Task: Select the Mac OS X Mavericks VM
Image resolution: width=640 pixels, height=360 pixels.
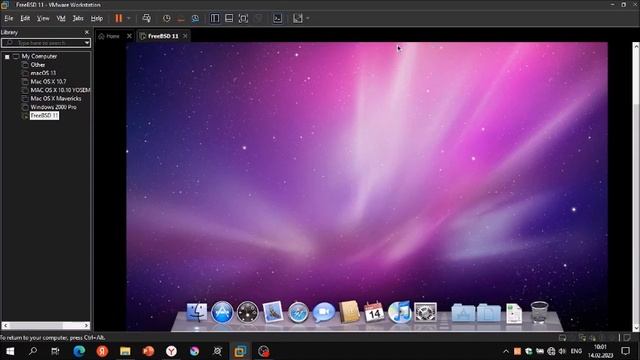Action: 56,99
